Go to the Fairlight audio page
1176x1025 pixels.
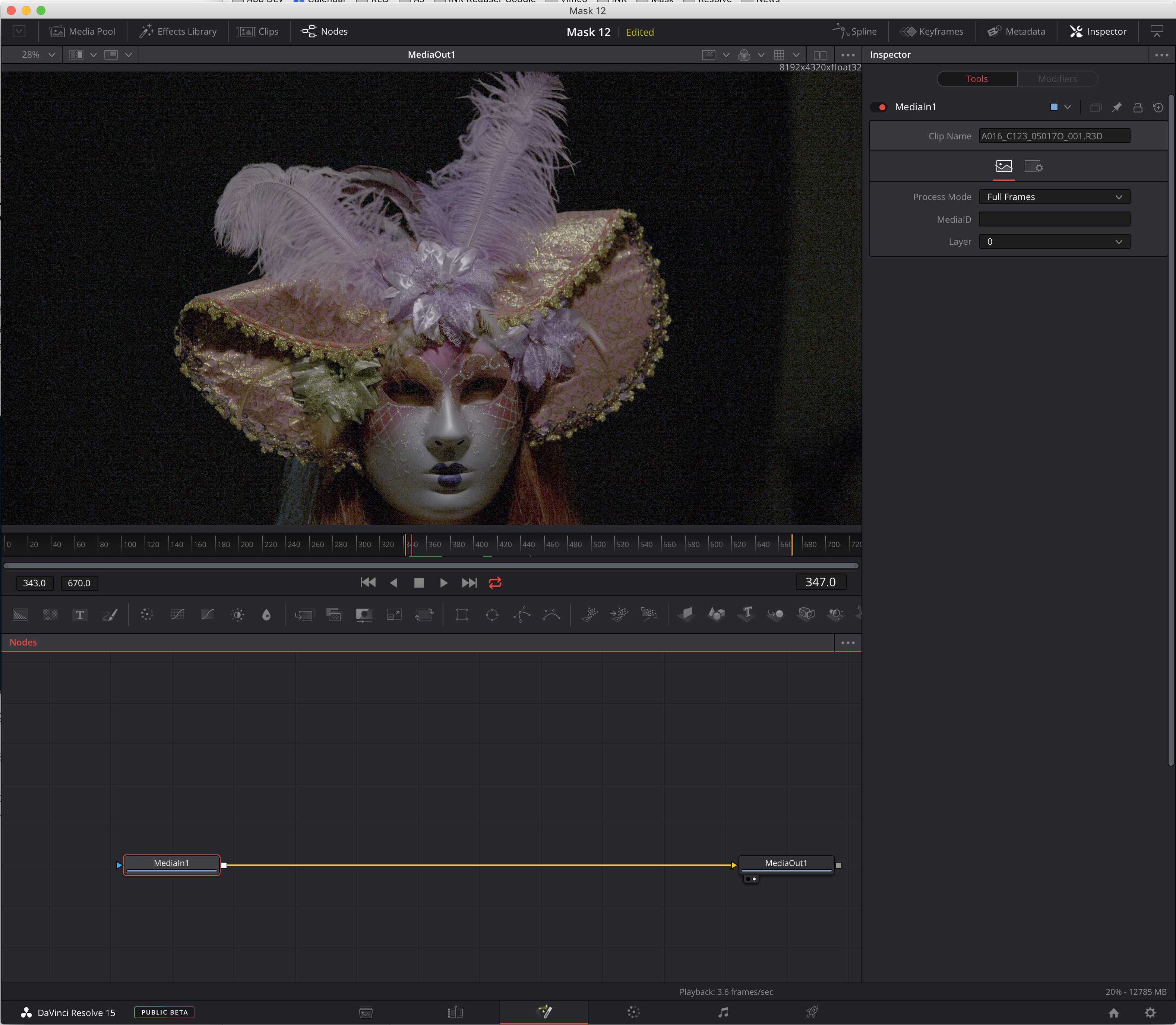click(723, 1012)
